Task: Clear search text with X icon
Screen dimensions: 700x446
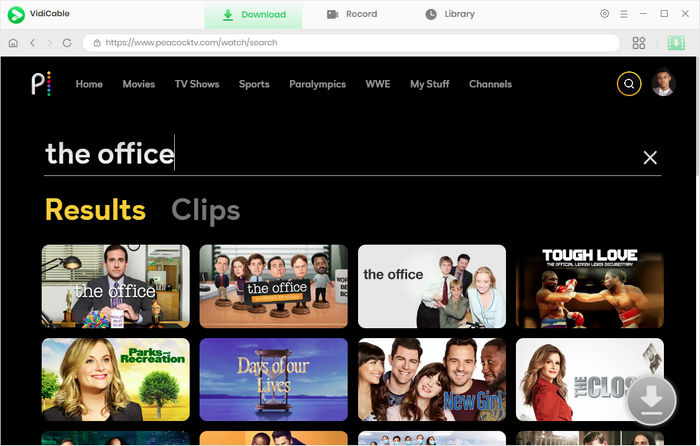Action: pos(650,157)
